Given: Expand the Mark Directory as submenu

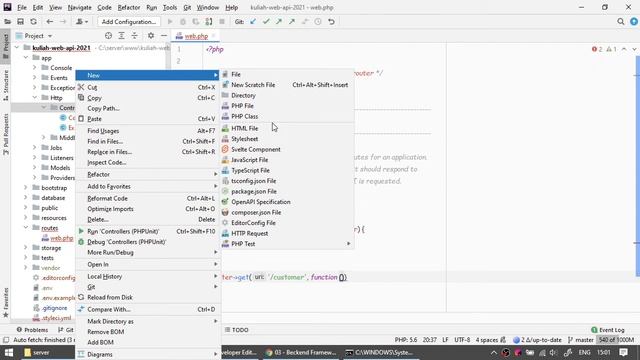Looking at the screenshot, I should [148, 321].
